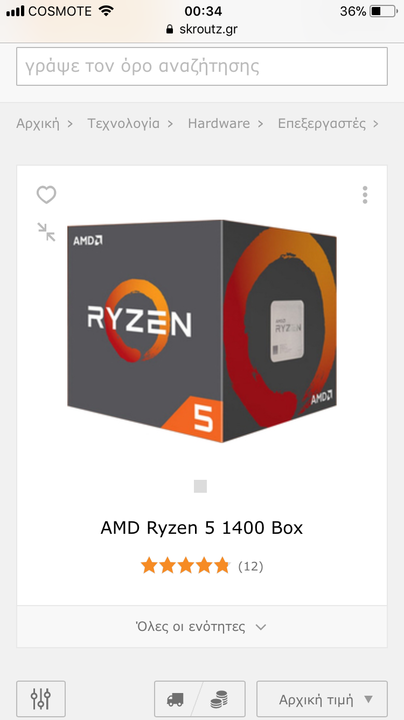This screenshot has height=720, width=404.
Task: Open the Αρχική τιμή sort dropdown
Action: click(322, 699)
